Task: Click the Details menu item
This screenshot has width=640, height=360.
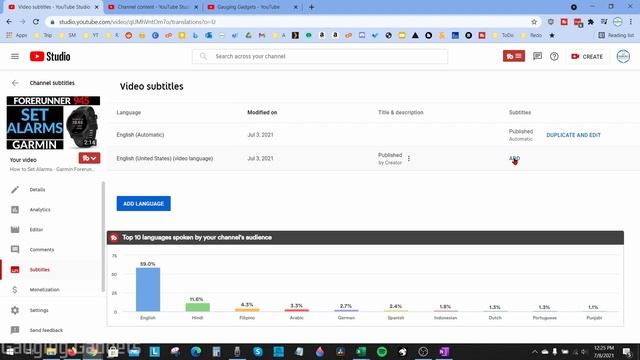Action: (38, 190)
